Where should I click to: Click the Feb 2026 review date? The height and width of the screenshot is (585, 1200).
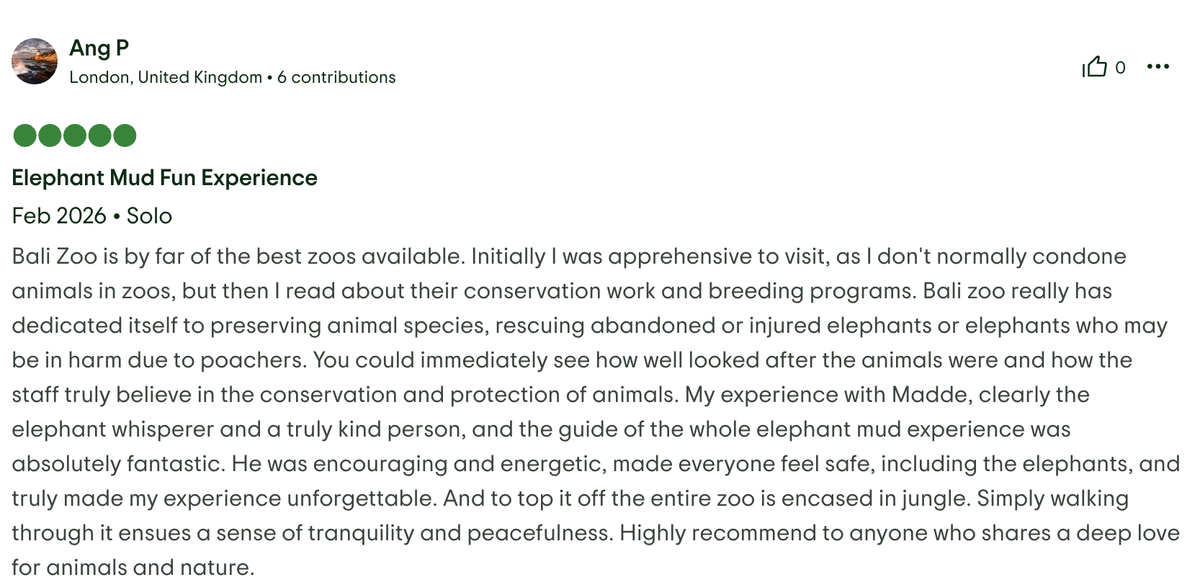[59, 216]
